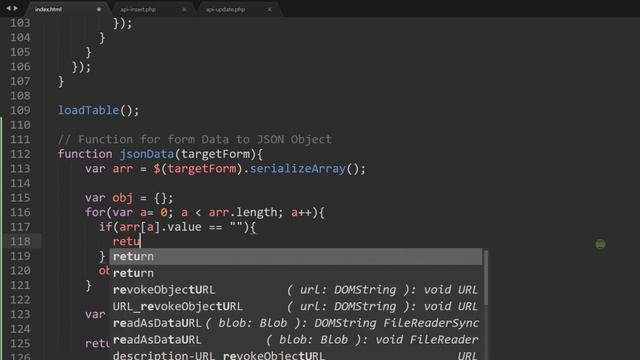
Task: Click line number 123 in gutter
Action: click(x=20, y=314)
